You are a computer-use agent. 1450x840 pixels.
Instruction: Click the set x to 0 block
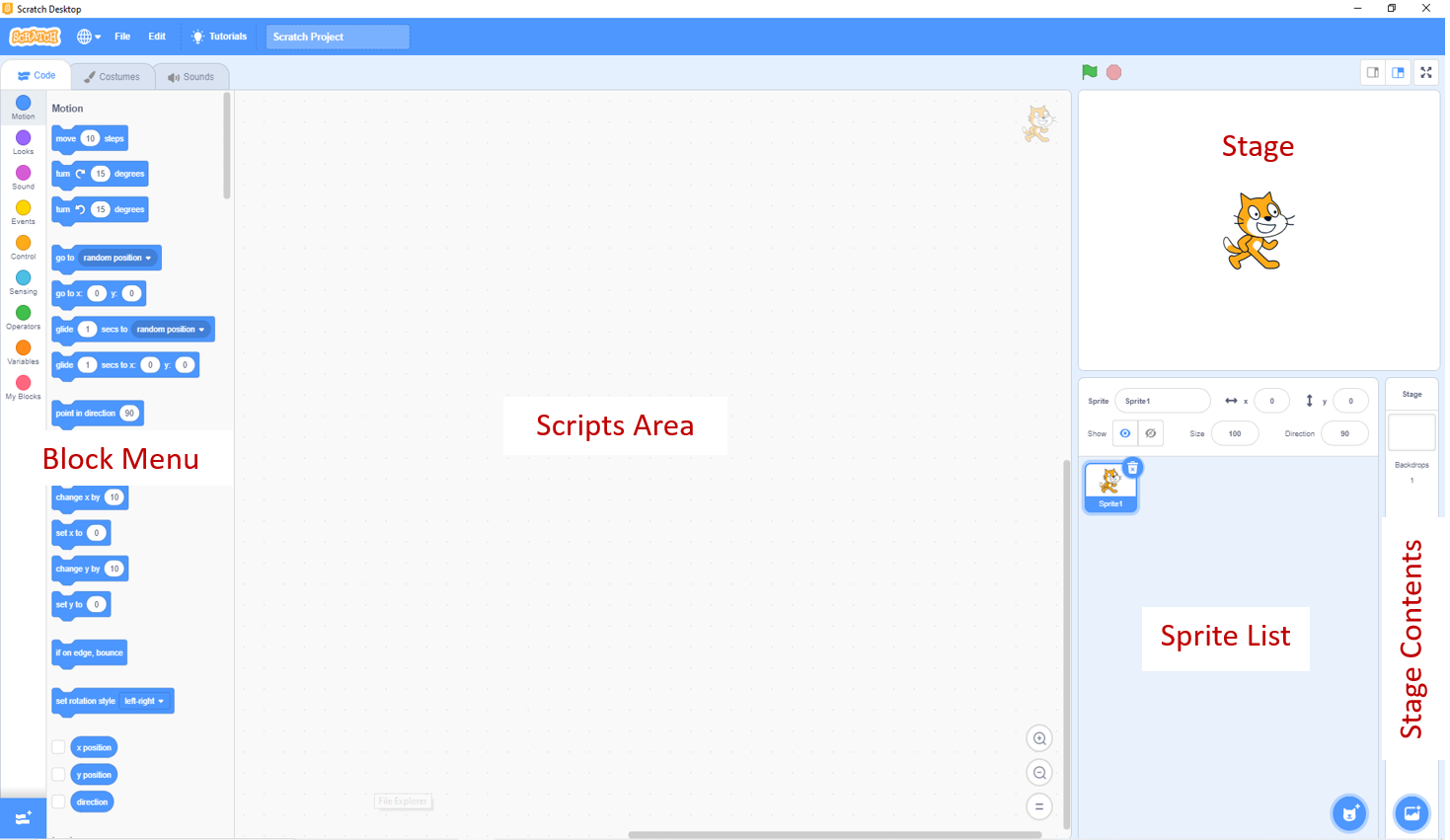coord(81,533)
